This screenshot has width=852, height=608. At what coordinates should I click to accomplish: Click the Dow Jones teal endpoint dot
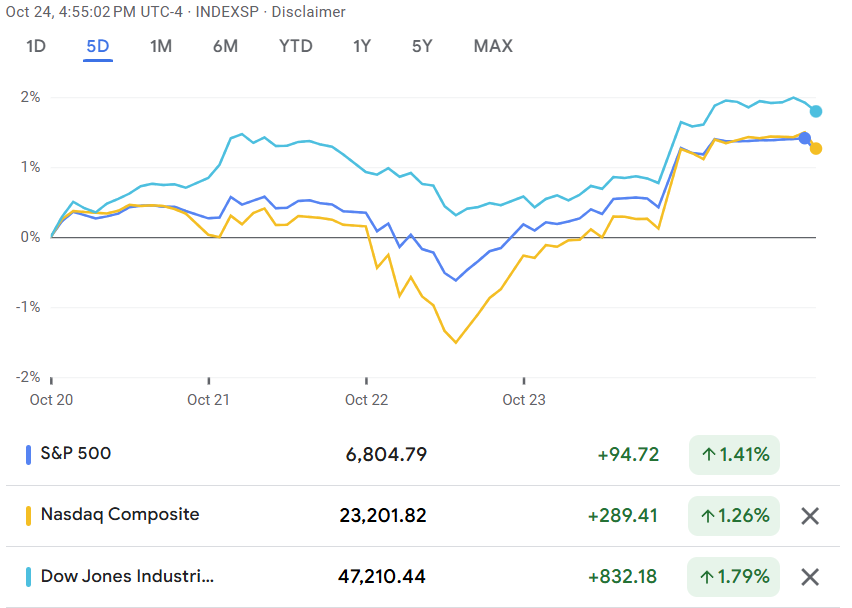point(816,111)
